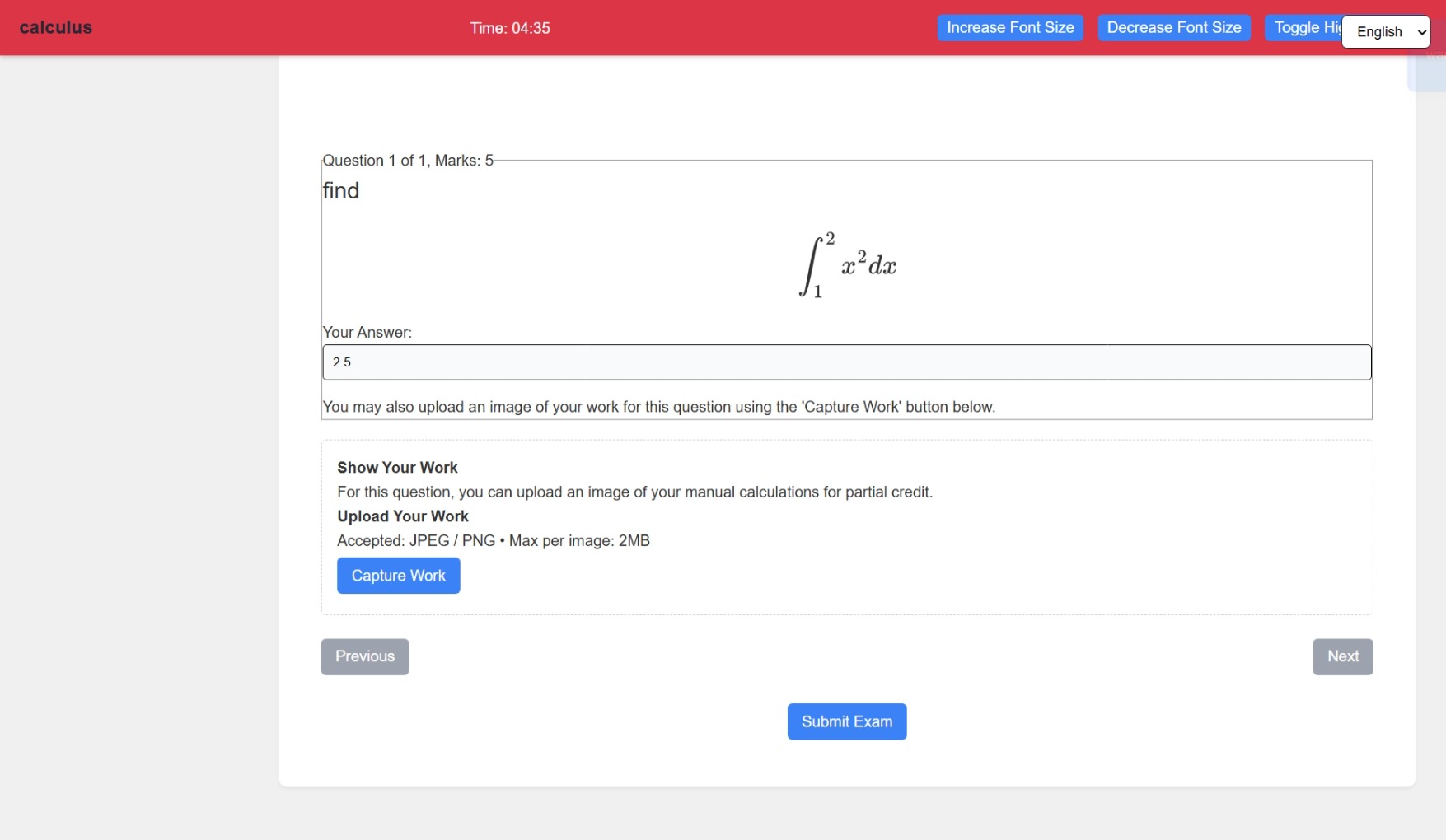Select a different language from the language selector

click(x=1384, y=32)
